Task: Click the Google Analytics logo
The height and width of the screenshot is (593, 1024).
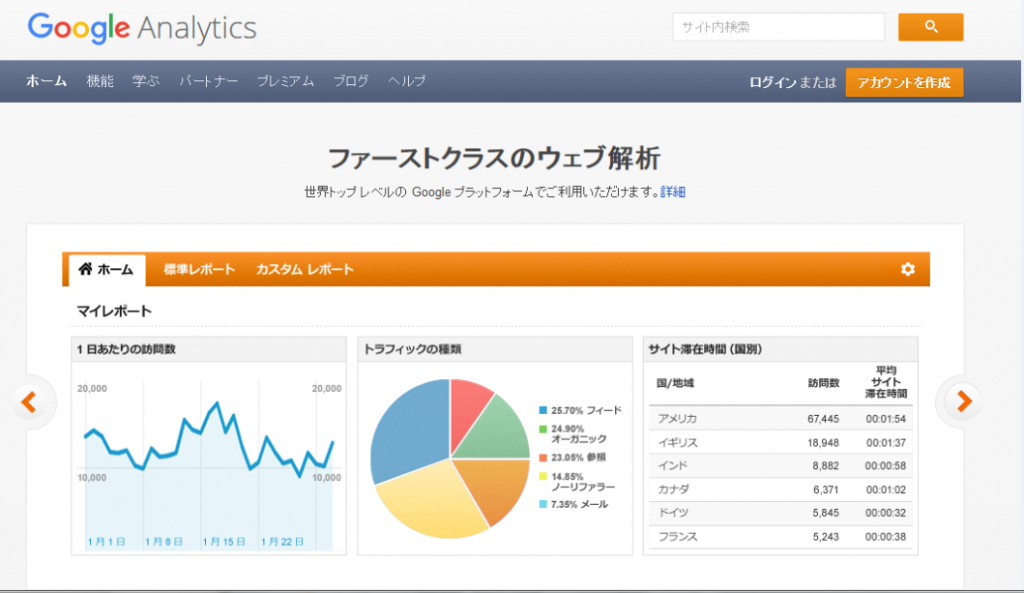Action: [x=142, y=28]
